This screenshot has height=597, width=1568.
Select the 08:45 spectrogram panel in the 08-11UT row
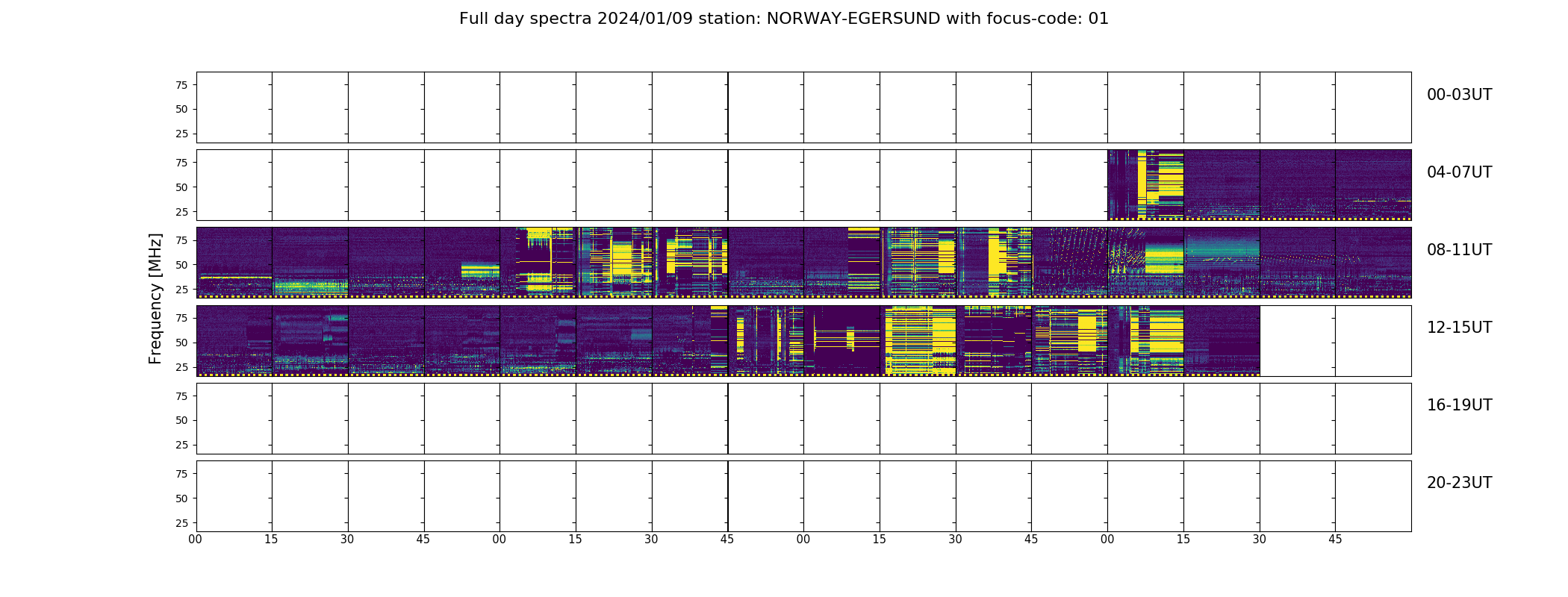pyautogui.click(x=462, y=263)
